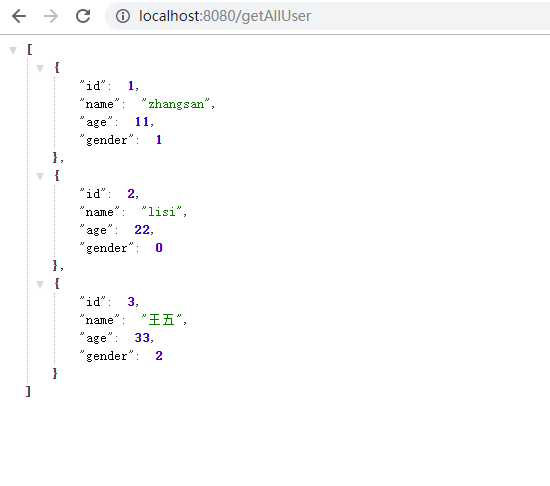
Task: Collapse the second user object (lisi)
Action: [x=40, y=176]
